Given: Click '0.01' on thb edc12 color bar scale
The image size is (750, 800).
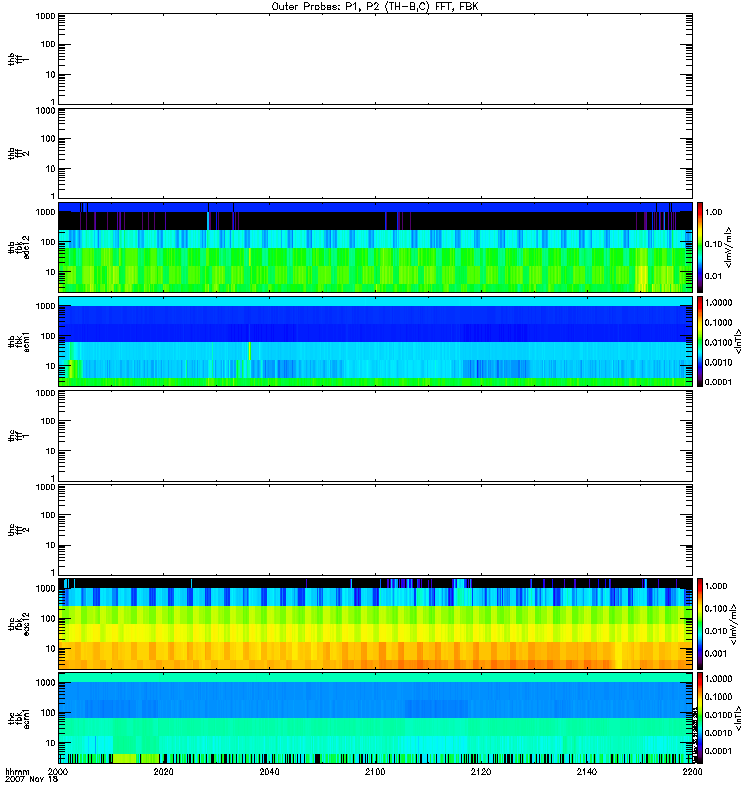Looking at the screenshot, I should (713, 276).
